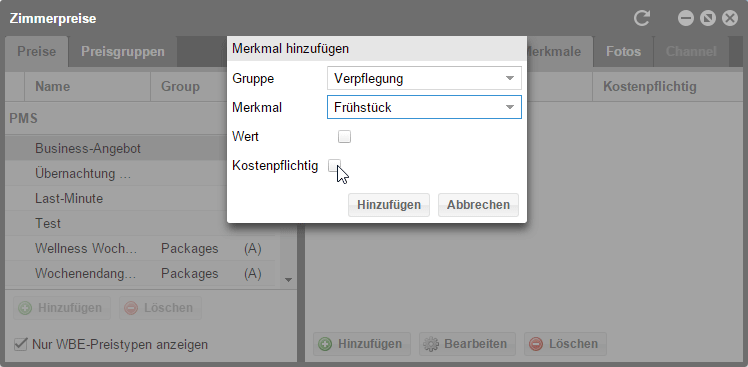Click the refresh icon in title bar

pyautogui.click(x=642, y=19)
